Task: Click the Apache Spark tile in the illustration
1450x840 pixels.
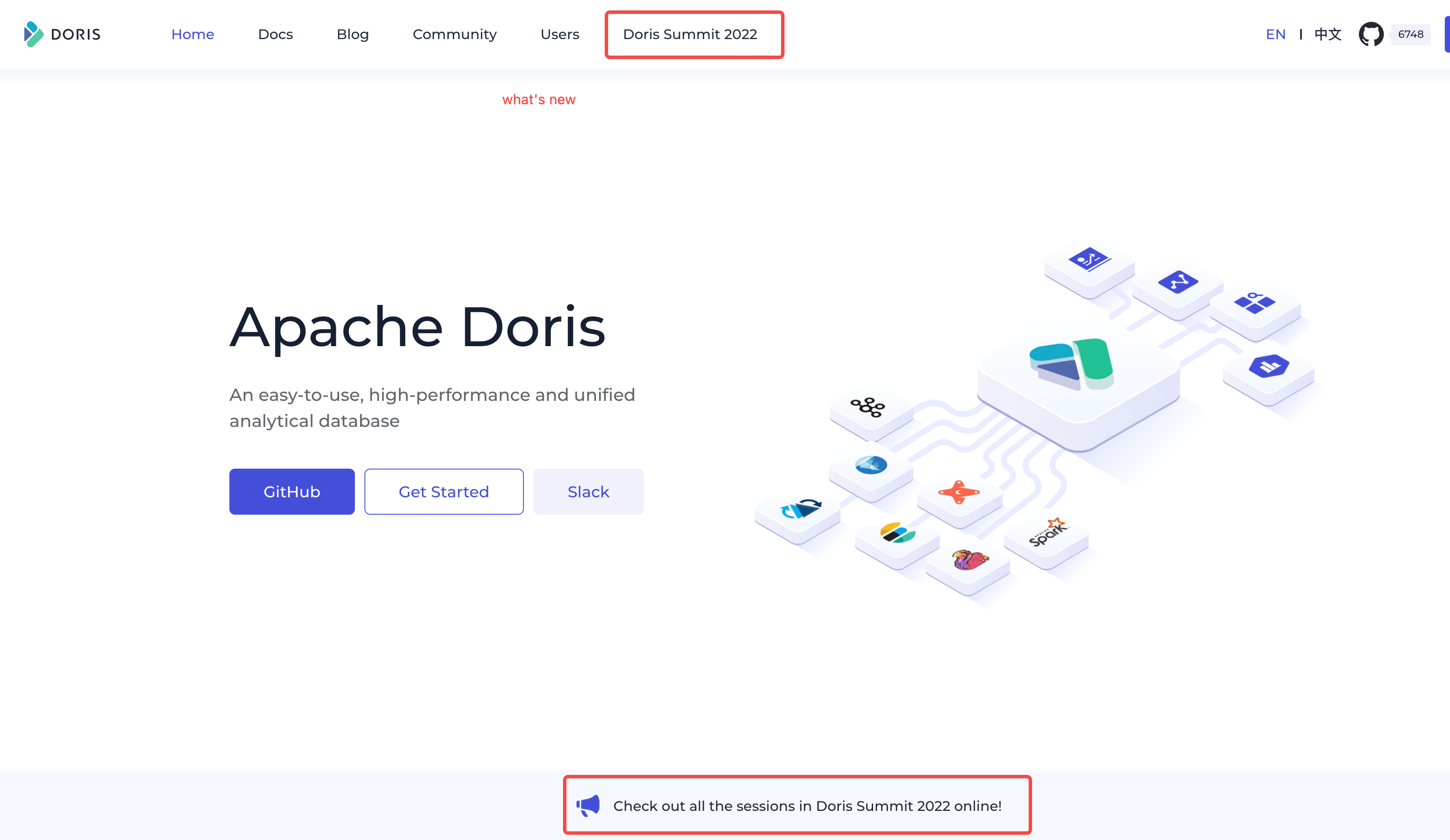Action: pos(1047,534)
